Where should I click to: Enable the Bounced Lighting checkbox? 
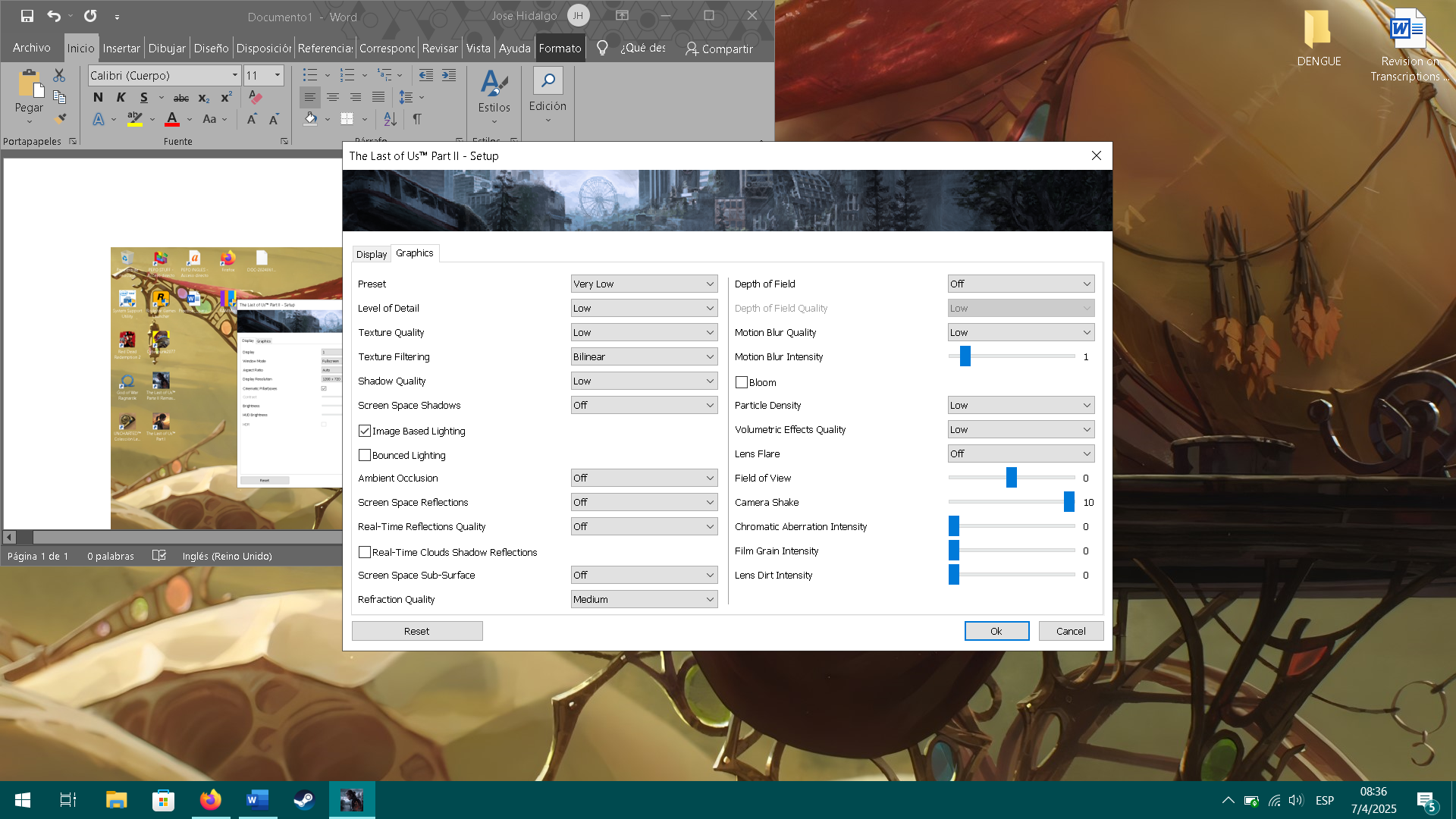pyautogui.click(x=365, y=455)
